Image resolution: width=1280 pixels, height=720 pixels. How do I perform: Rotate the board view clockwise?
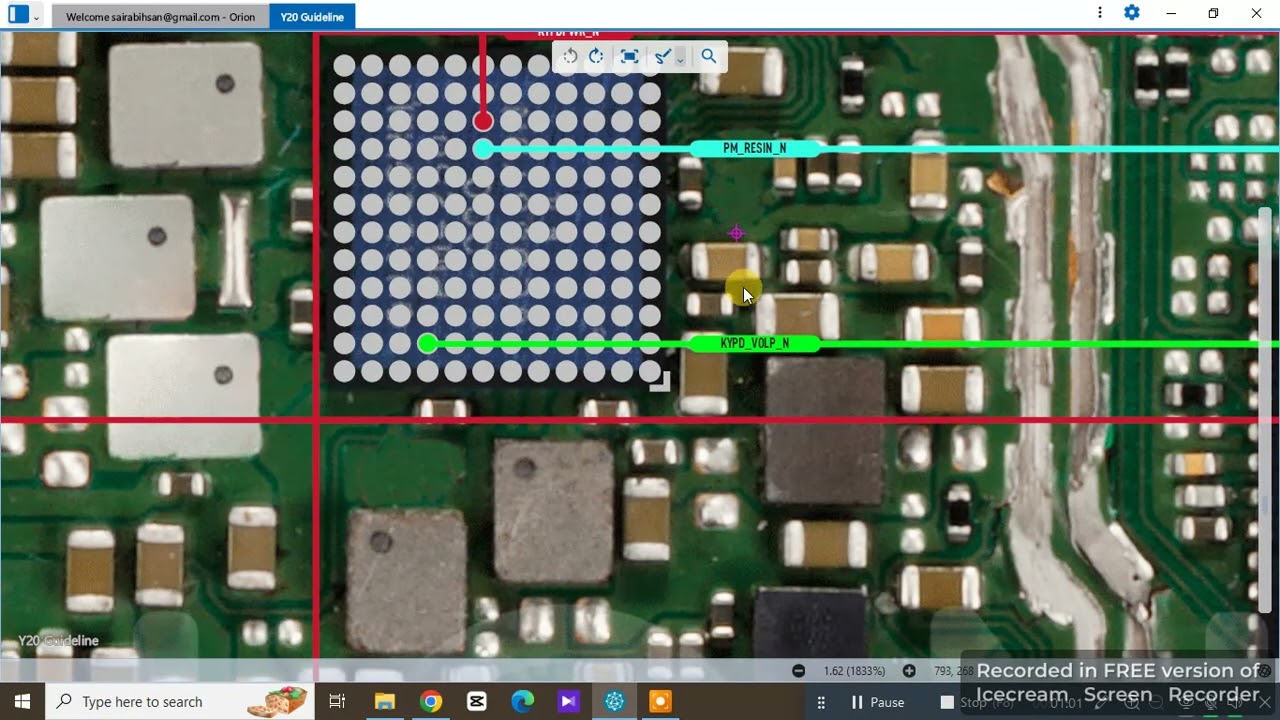(596, 57)
